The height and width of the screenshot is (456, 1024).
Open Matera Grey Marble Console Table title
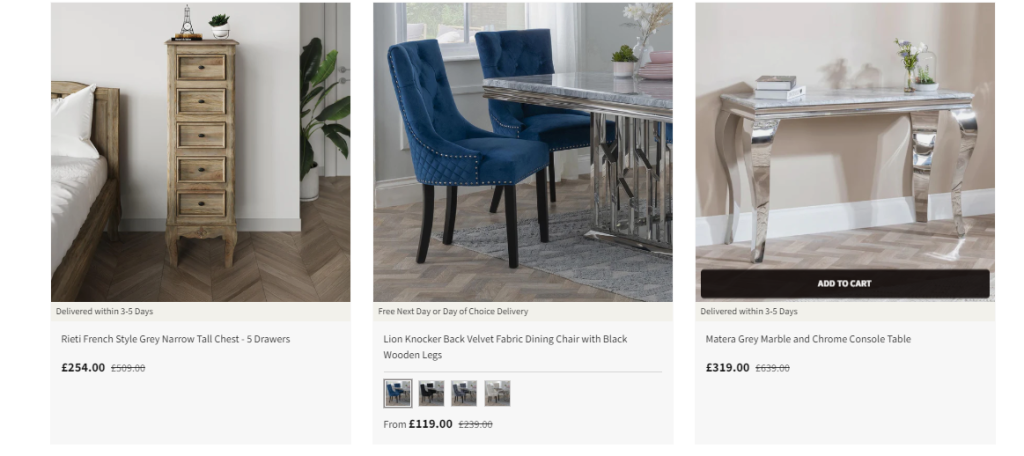(808, 339)
